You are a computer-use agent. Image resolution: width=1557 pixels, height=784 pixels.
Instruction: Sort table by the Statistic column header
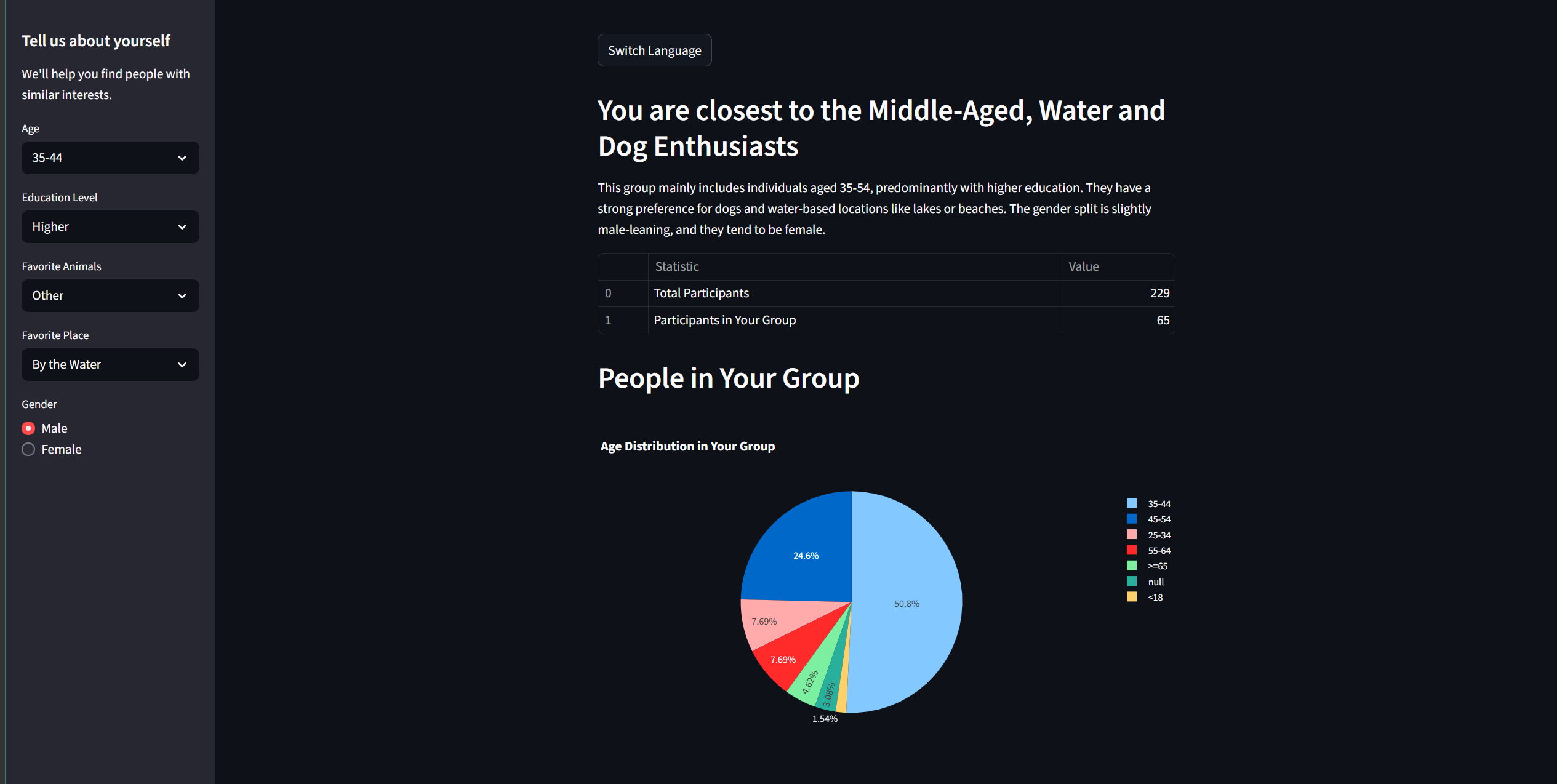tap(677, 266)
